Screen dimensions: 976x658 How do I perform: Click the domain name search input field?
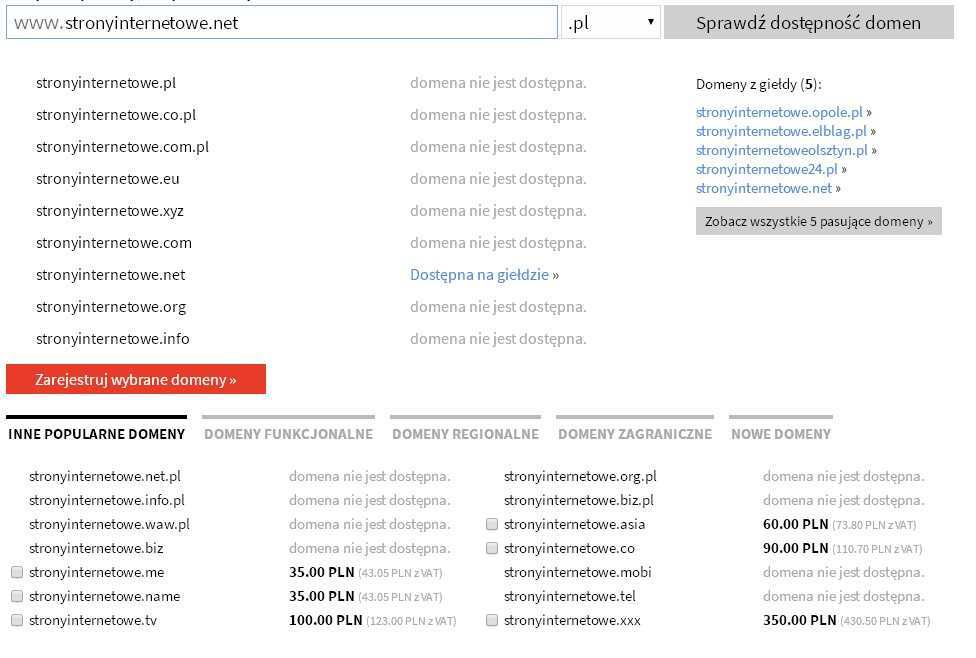(281, 23)
